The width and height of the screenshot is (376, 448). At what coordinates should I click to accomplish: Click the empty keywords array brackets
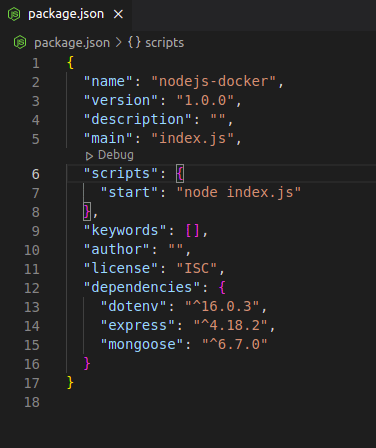(193, 231)
